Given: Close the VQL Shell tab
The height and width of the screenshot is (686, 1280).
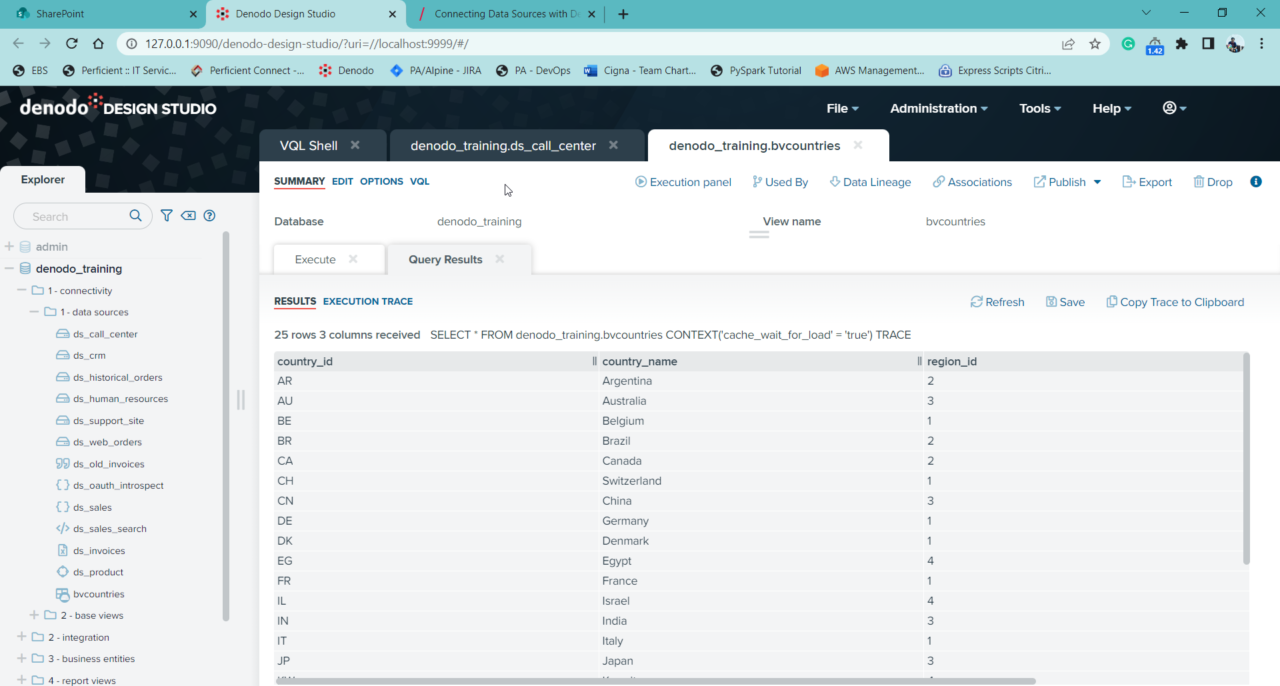Looking at the screenshot, I should [x=354, y=145].
